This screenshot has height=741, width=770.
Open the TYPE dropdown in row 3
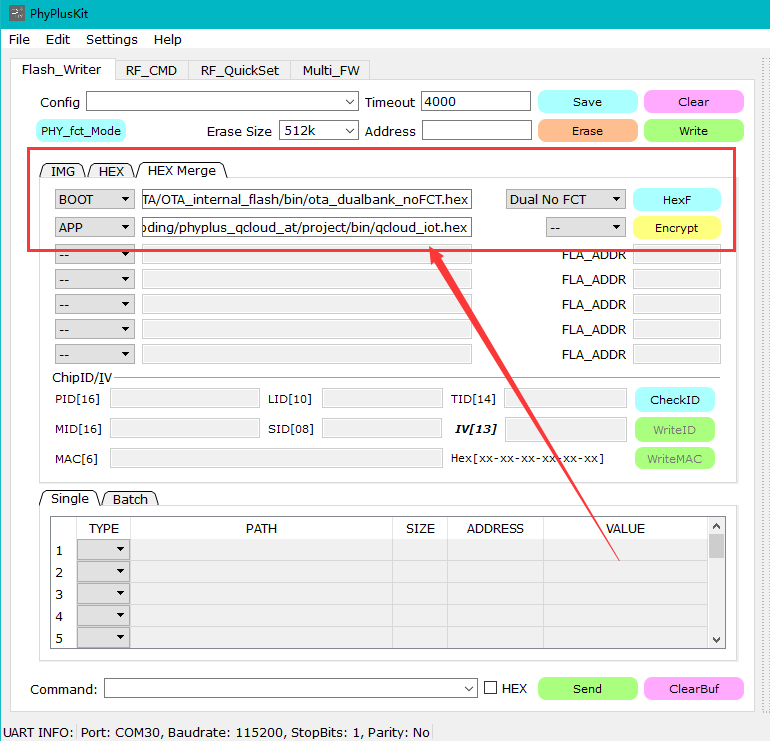click(103, 594)
